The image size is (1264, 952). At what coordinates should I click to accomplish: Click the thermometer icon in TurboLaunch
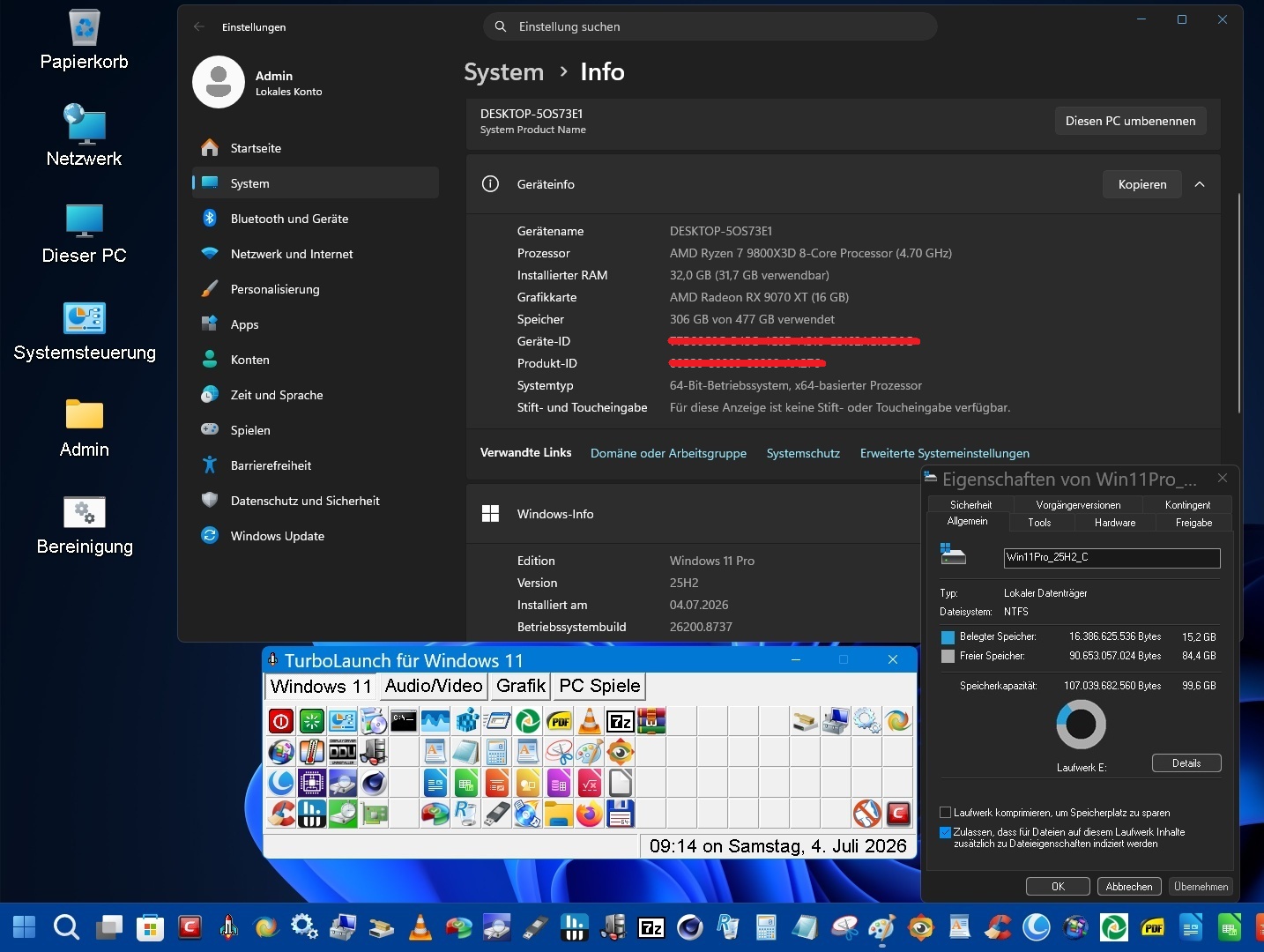click(311, 752)
